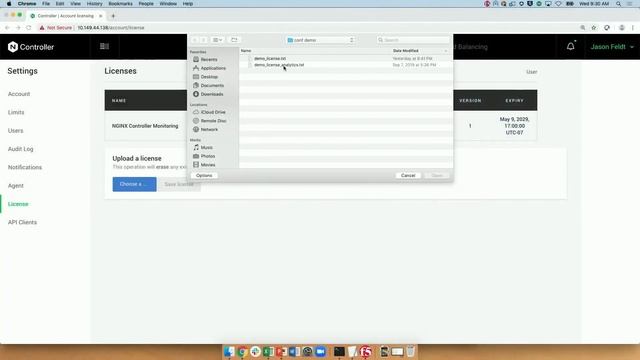Open License settings in the sidebar
This screenshot has width=640, height=360.
(18, 204)
